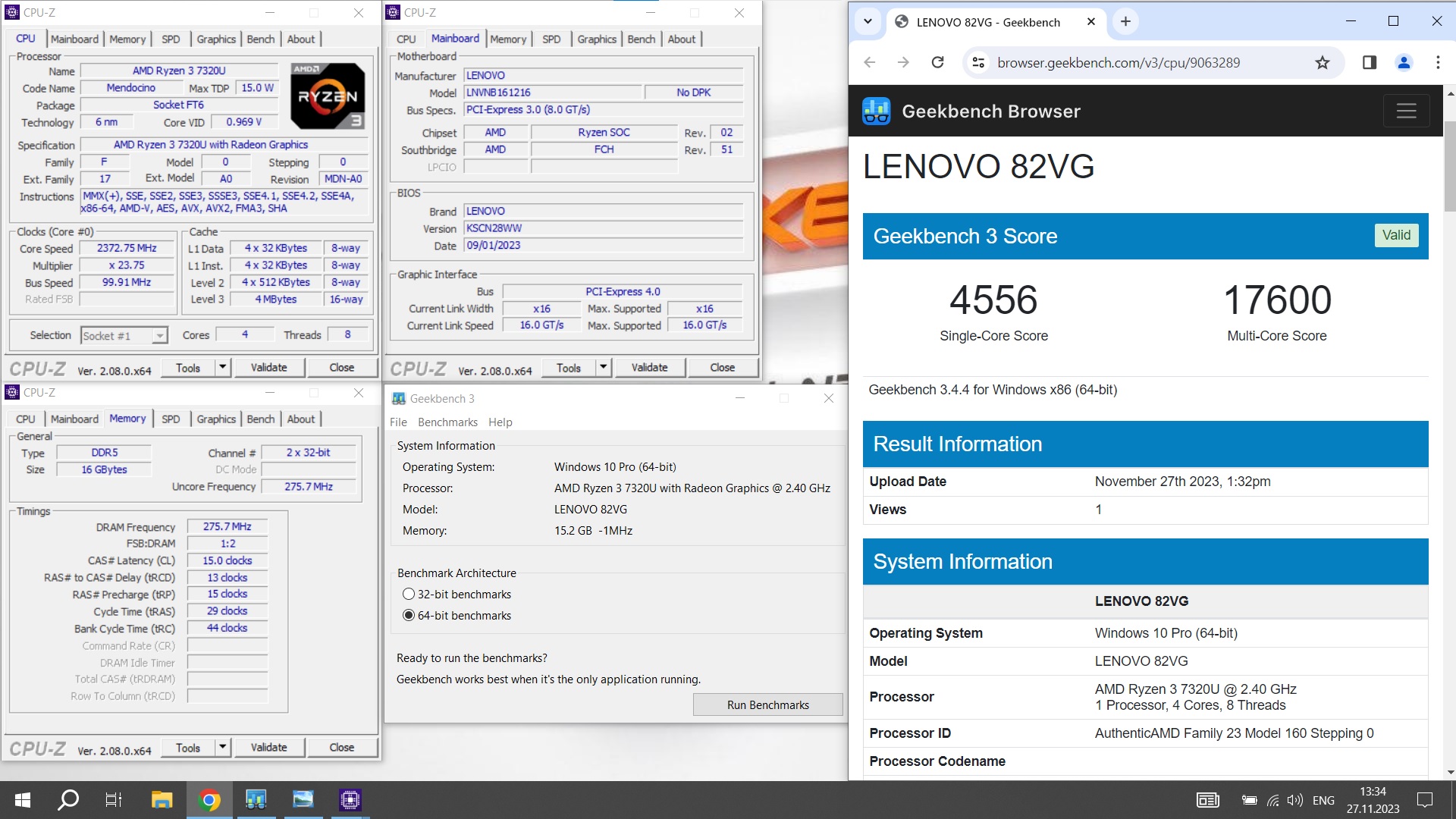Click the Geekbench Browser logo icon
The height and width of the screenshot is (819, 1456).
876,111
